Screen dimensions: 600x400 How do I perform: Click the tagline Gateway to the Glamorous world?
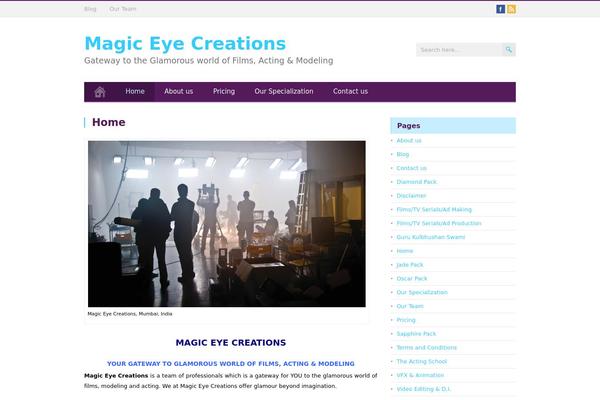click(209, 60)
